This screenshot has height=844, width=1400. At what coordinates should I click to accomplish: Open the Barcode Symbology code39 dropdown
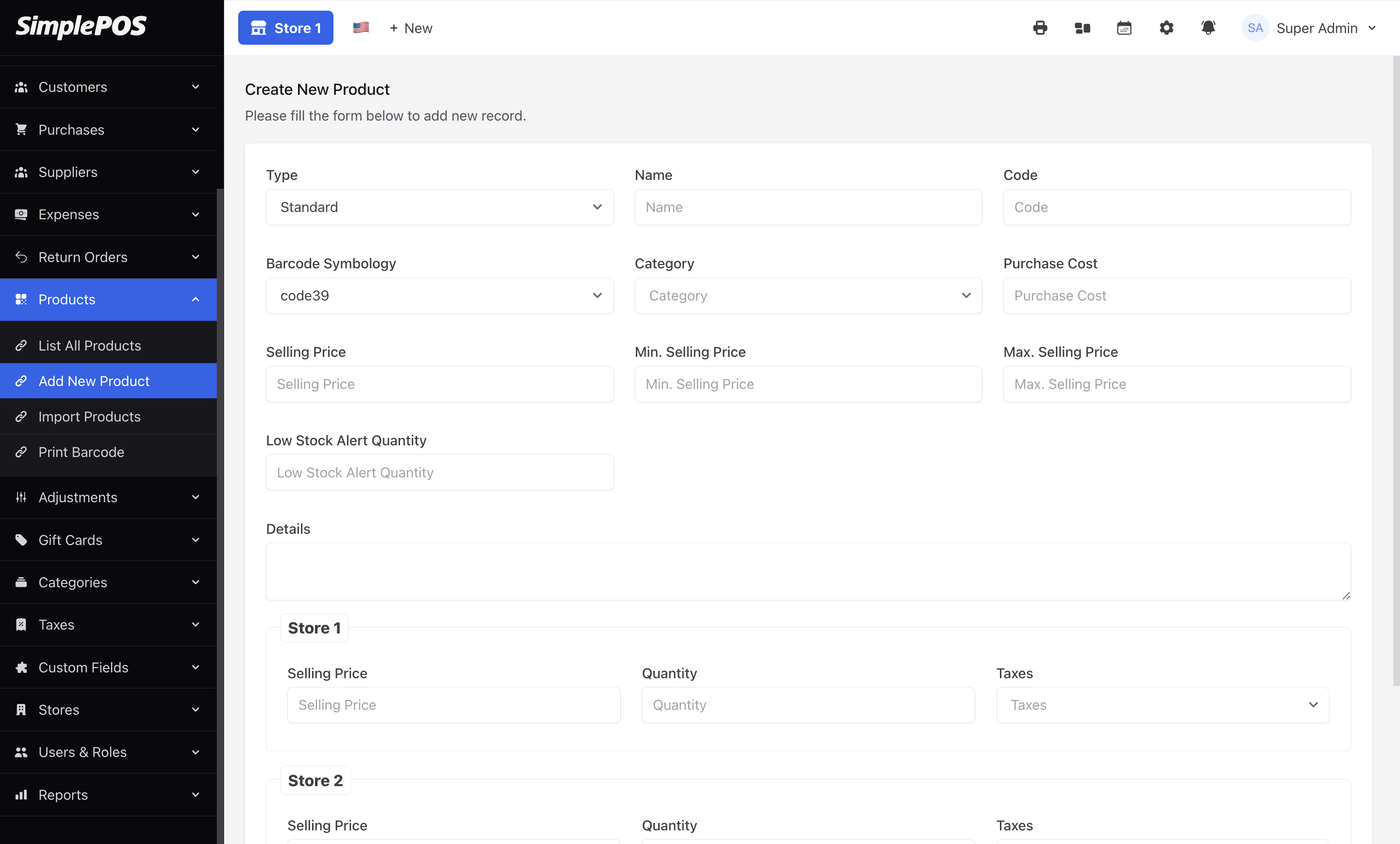tap(439, 296)
